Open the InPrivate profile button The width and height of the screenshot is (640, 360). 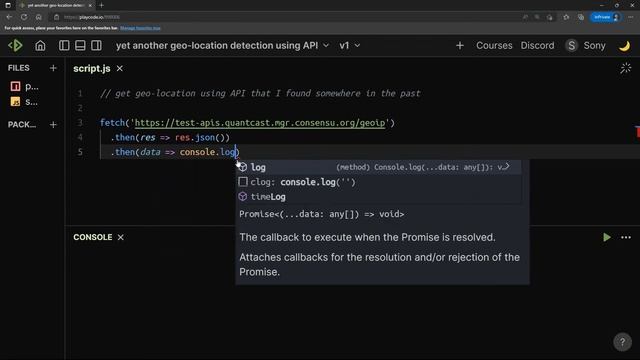coord(606,17)
